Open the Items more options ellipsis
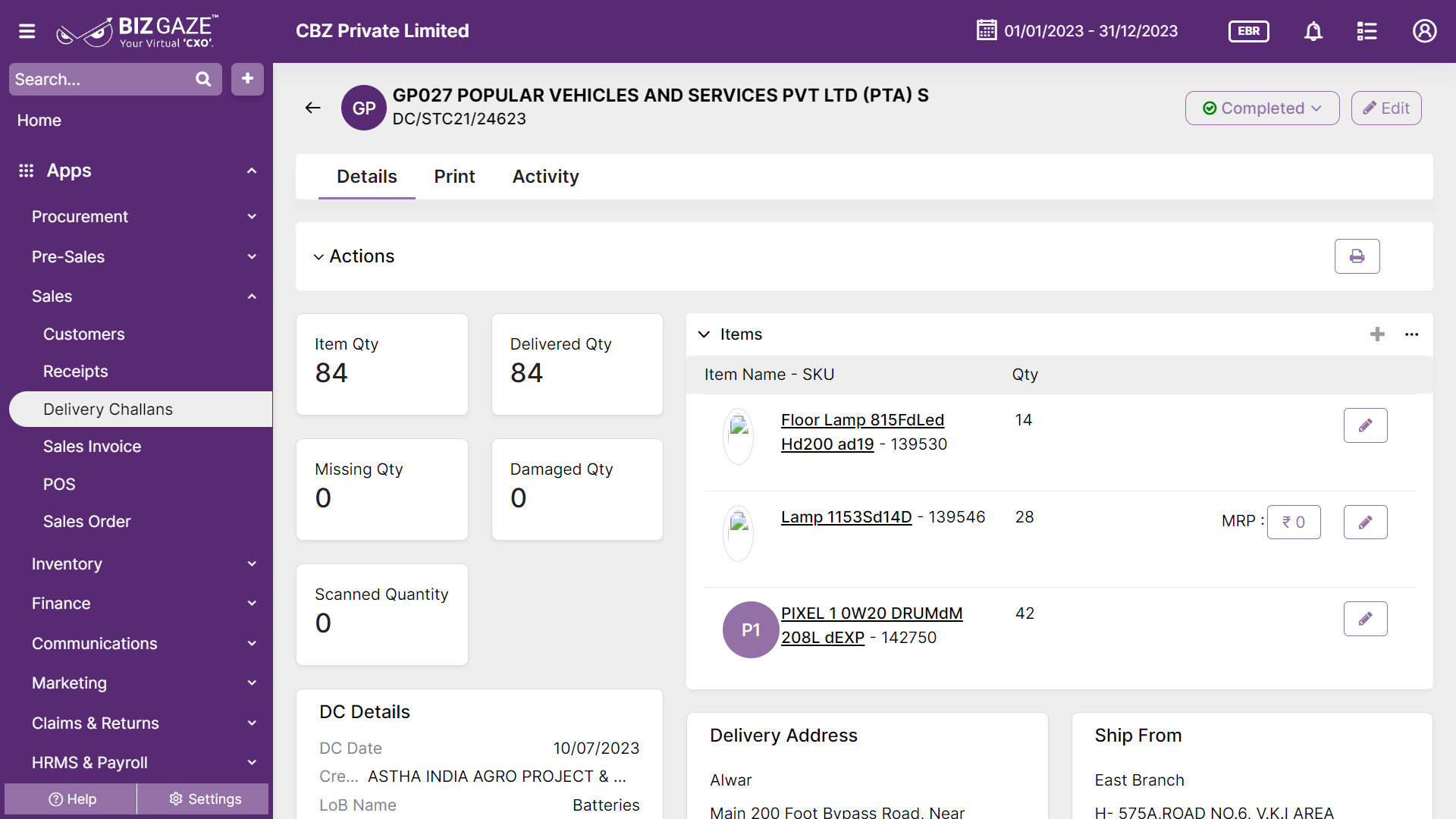 coord(1411,334)
